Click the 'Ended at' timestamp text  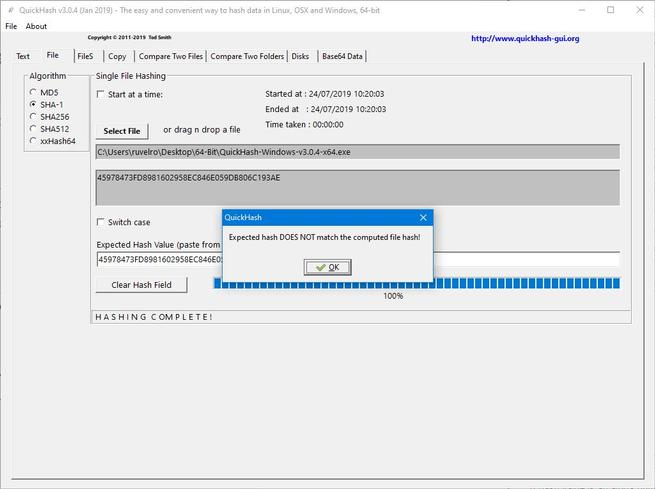325,109
